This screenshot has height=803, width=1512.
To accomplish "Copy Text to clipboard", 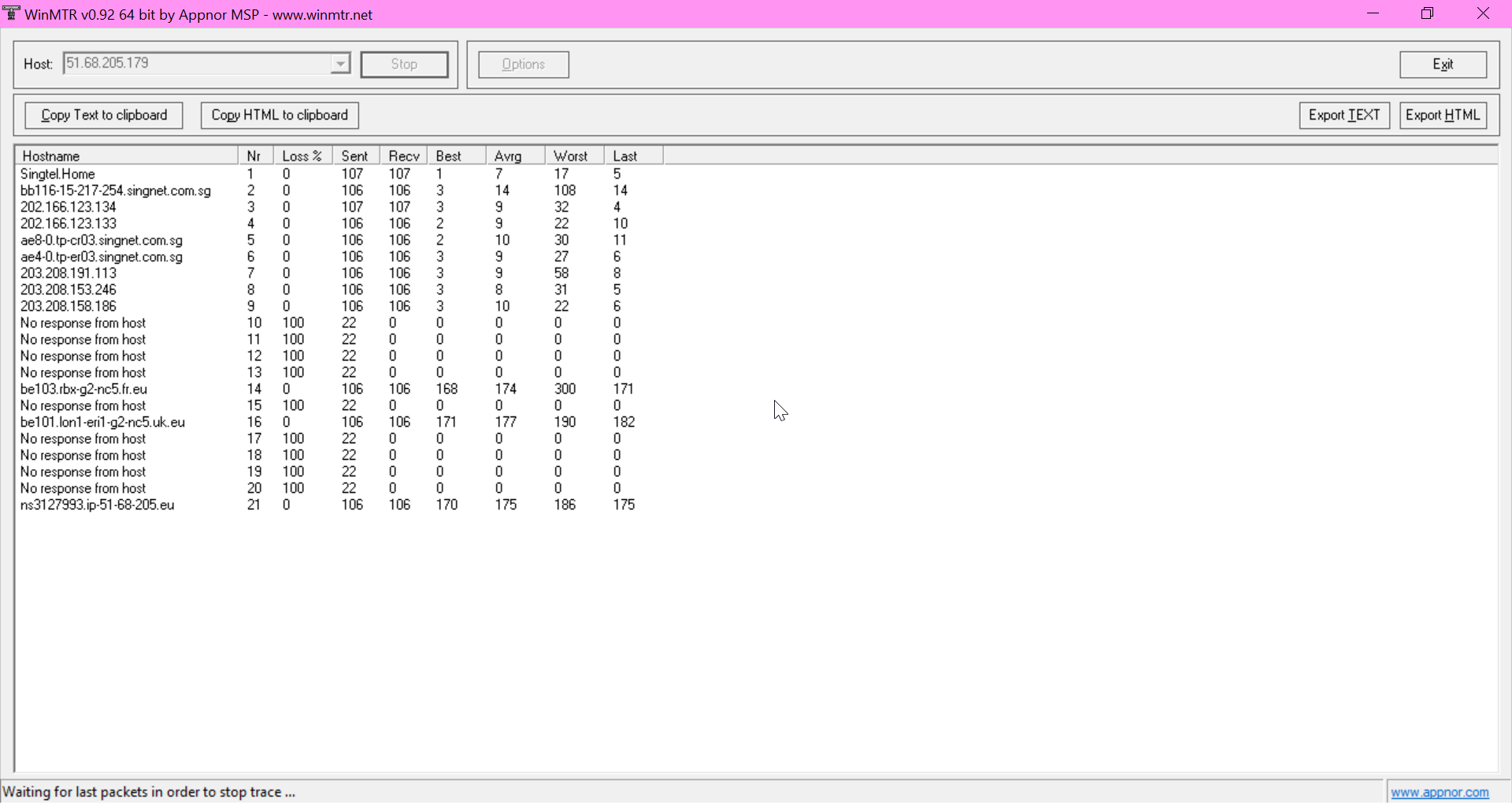I will click(104, 115).
